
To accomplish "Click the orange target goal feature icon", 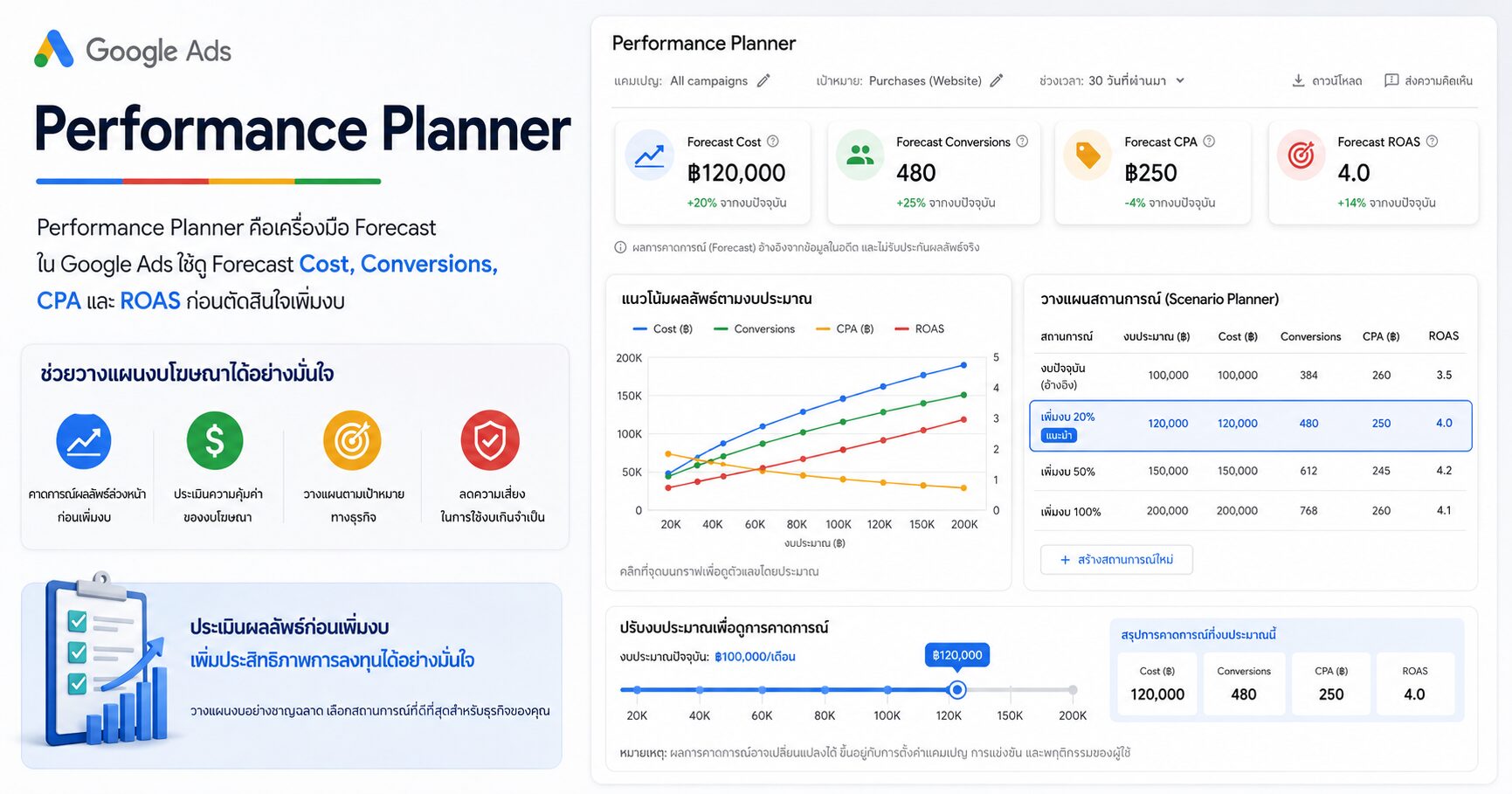I will tap(352, 440).
